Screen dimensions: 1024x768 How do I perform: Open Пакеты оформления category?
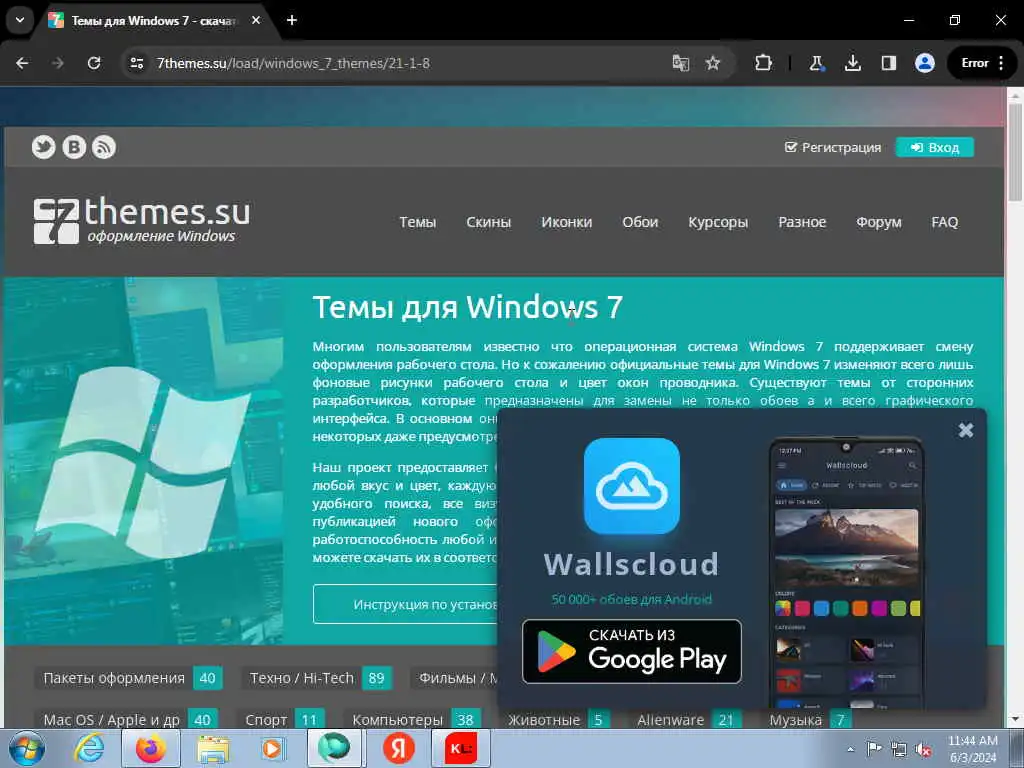pyautogui.click(x=128, y=678)
